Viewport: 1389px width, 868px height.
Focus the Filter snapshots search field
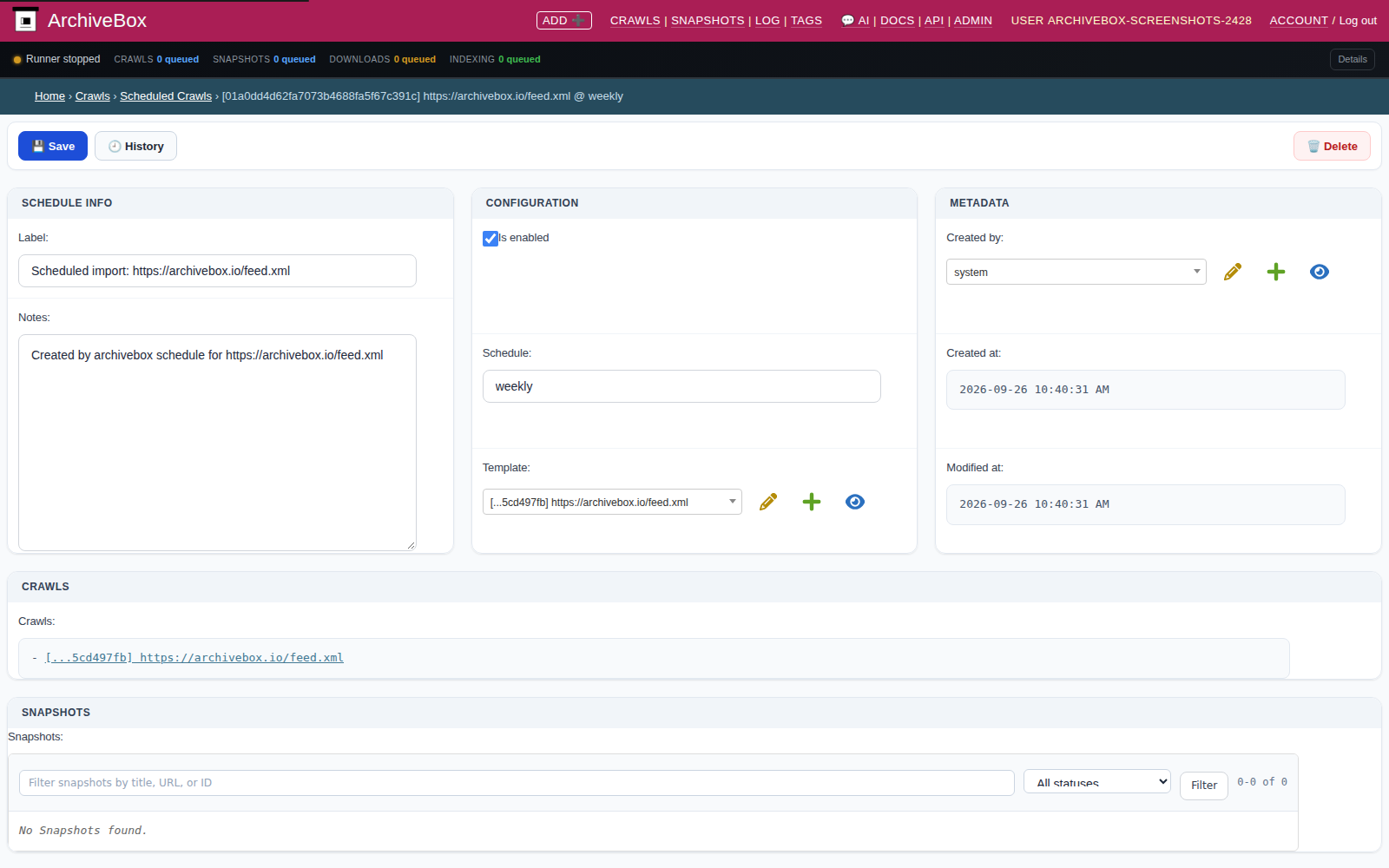[x=517, y=783]
